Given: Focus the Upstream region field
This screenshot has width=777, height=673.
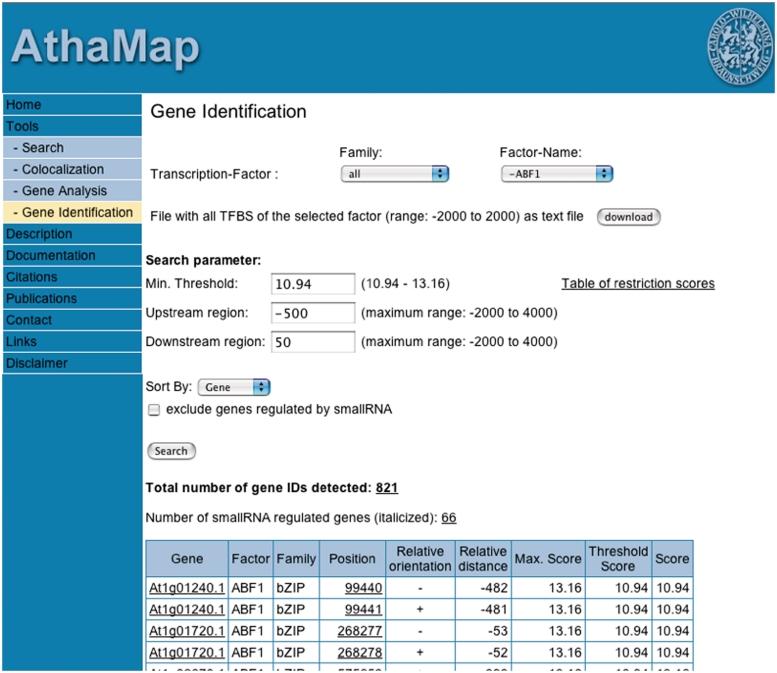Looking at the screenshot, I should 313,314.
